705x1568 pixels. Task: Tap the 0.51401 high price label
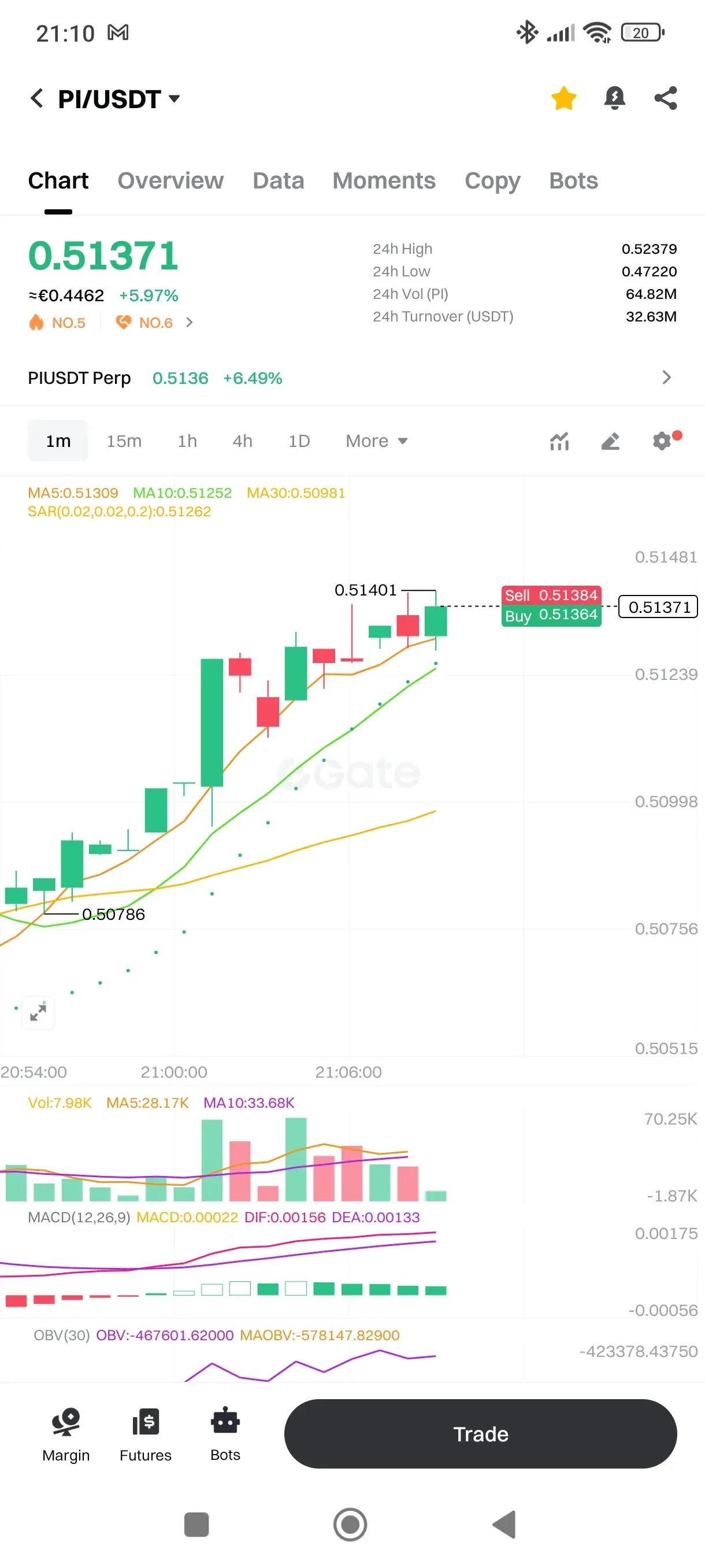pos(366,590)
